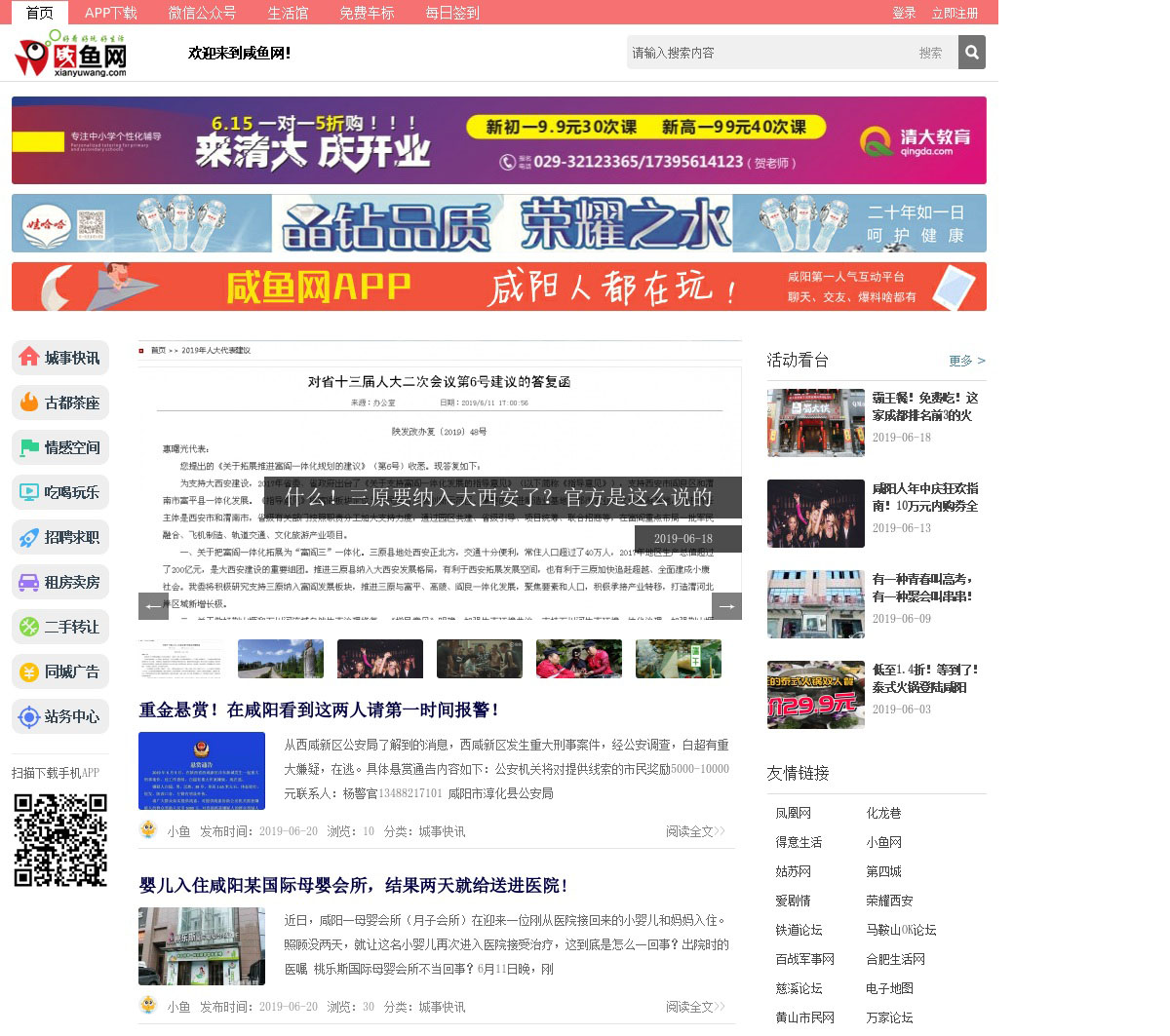Image resolution: width=1170 pixels, height=1036 pixels.
Task: Advance slideshow with right arrow
Action: pos(726,606)
